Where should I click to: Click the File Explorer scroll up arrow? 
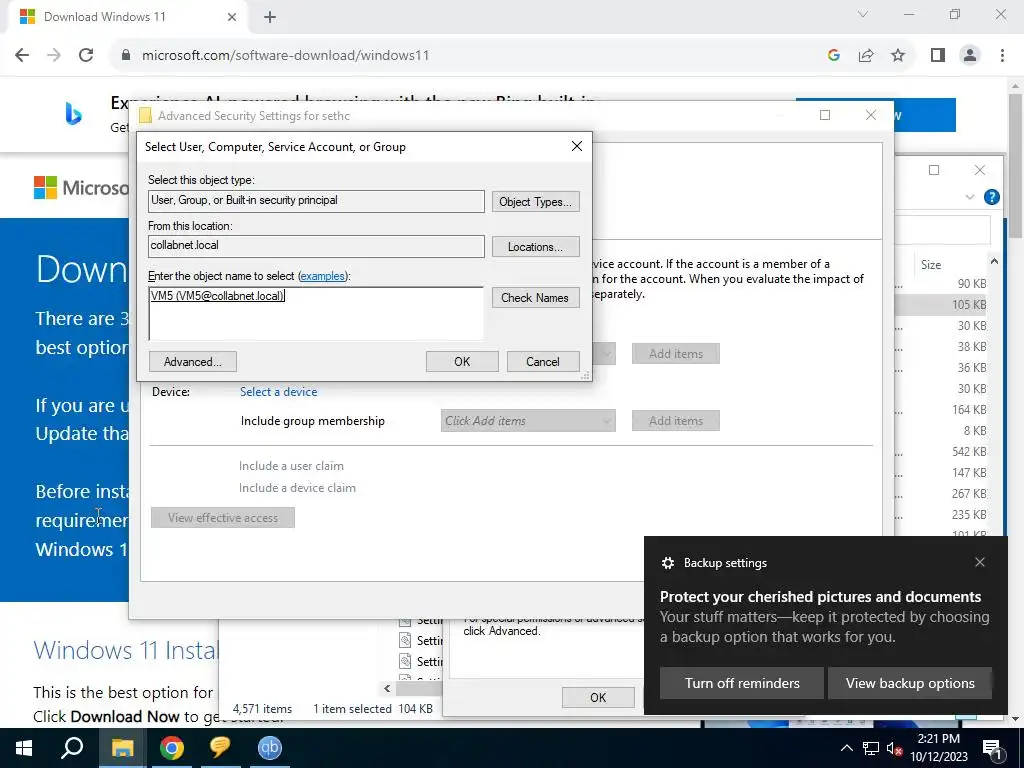click(x=994, y=262)
